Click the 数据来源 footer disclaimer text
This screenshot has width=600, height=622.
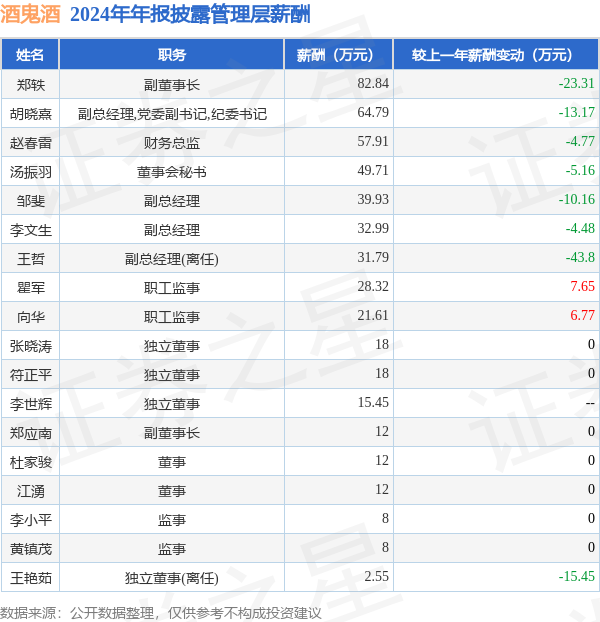(161, 613)
